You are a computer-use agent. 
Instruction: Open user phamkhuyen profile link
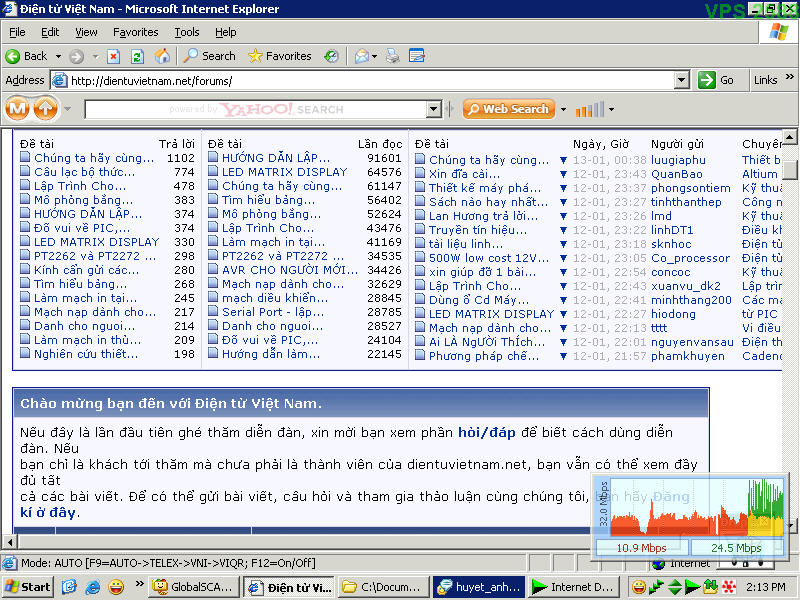pos(687,356)
